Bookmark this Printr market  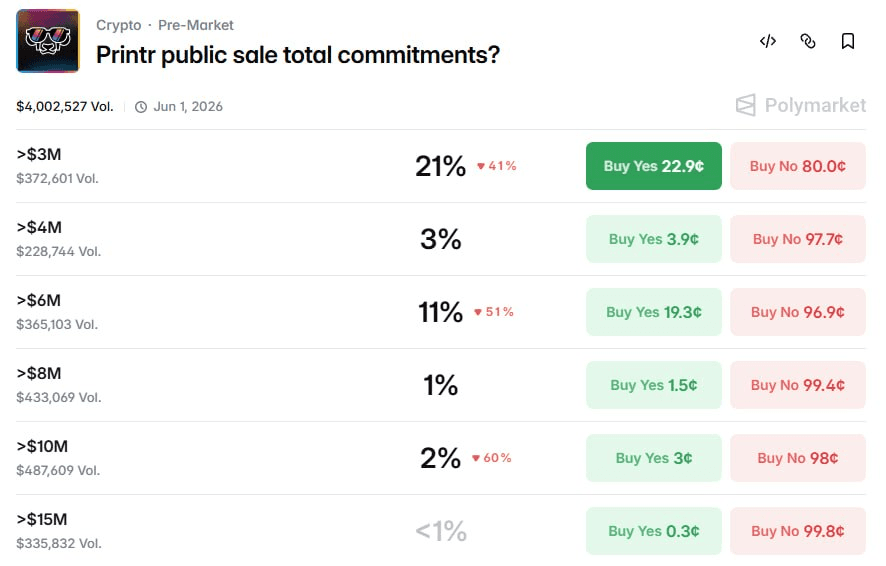coord(848,41)
